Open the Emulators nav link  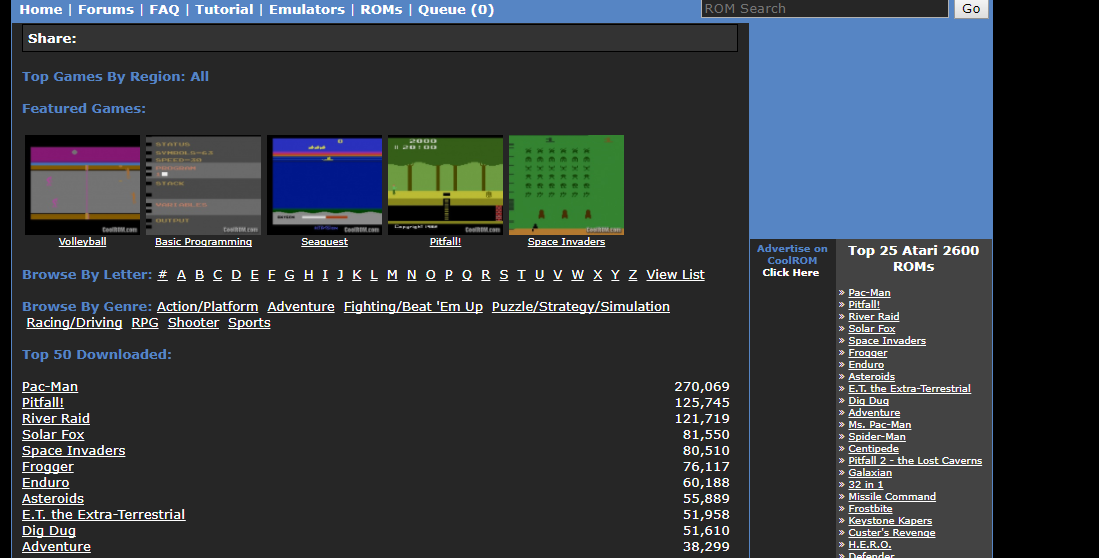tap(307, 9)
